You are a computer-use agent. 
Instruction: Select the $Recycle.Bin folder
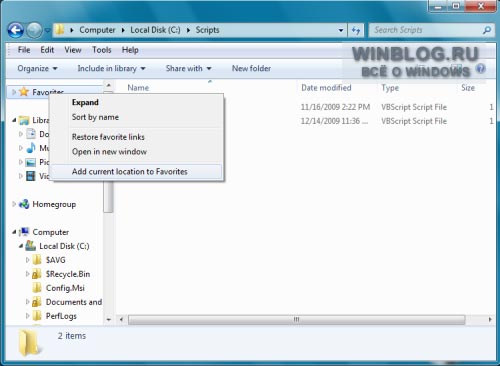[68, 274]
